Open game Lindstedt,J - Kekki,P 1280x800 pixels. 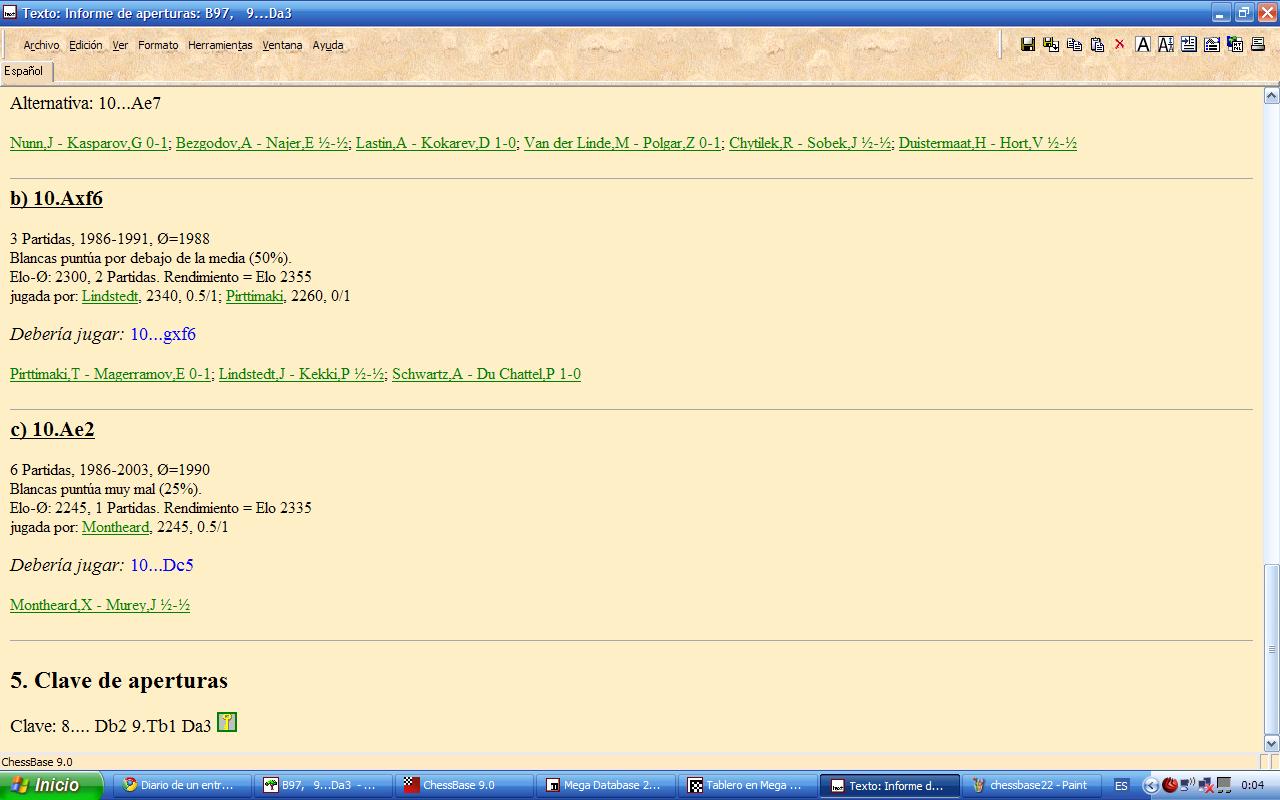point(301,374)
